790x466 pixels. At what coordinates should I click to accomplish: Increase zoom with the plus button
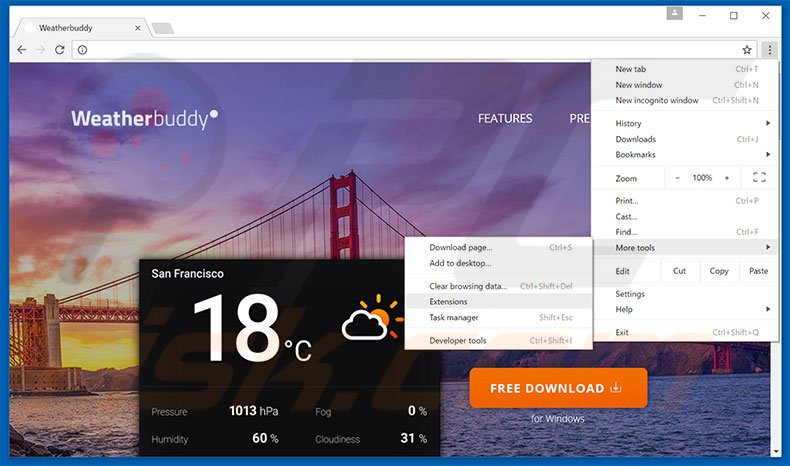click(727, 178)
